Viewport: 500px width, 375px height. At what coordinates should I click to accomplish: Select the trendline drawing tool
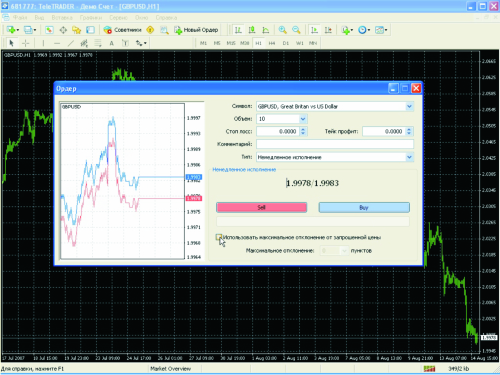click(71, 43)
